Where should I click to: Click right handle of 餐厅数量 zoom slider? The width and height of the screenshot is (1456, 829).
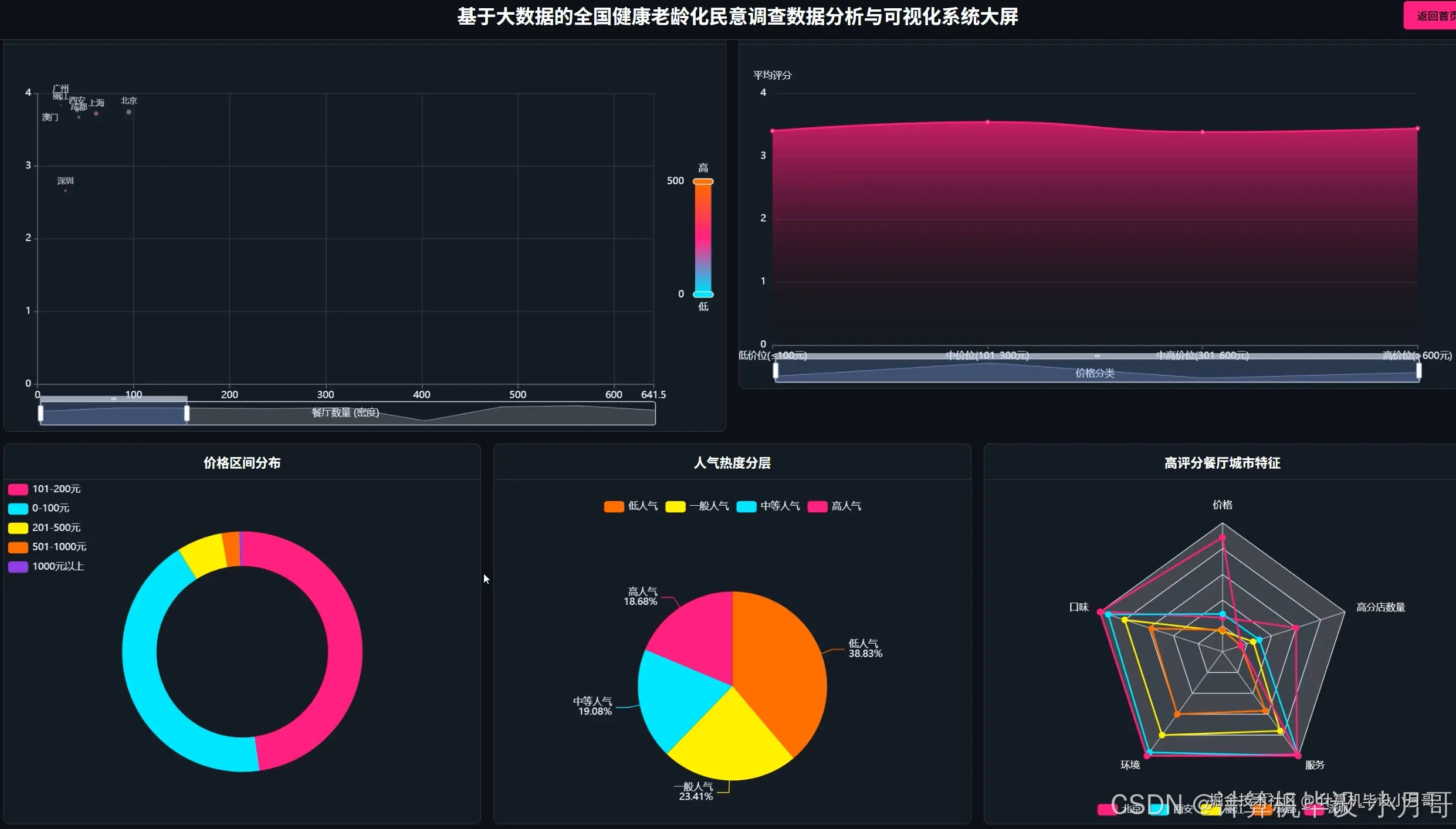tap(187, 413)
